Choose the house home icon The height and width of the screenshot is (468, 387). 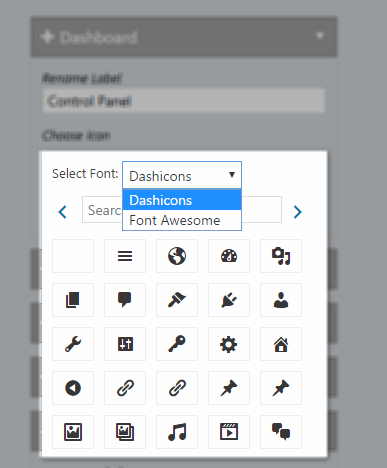point(281,344)
